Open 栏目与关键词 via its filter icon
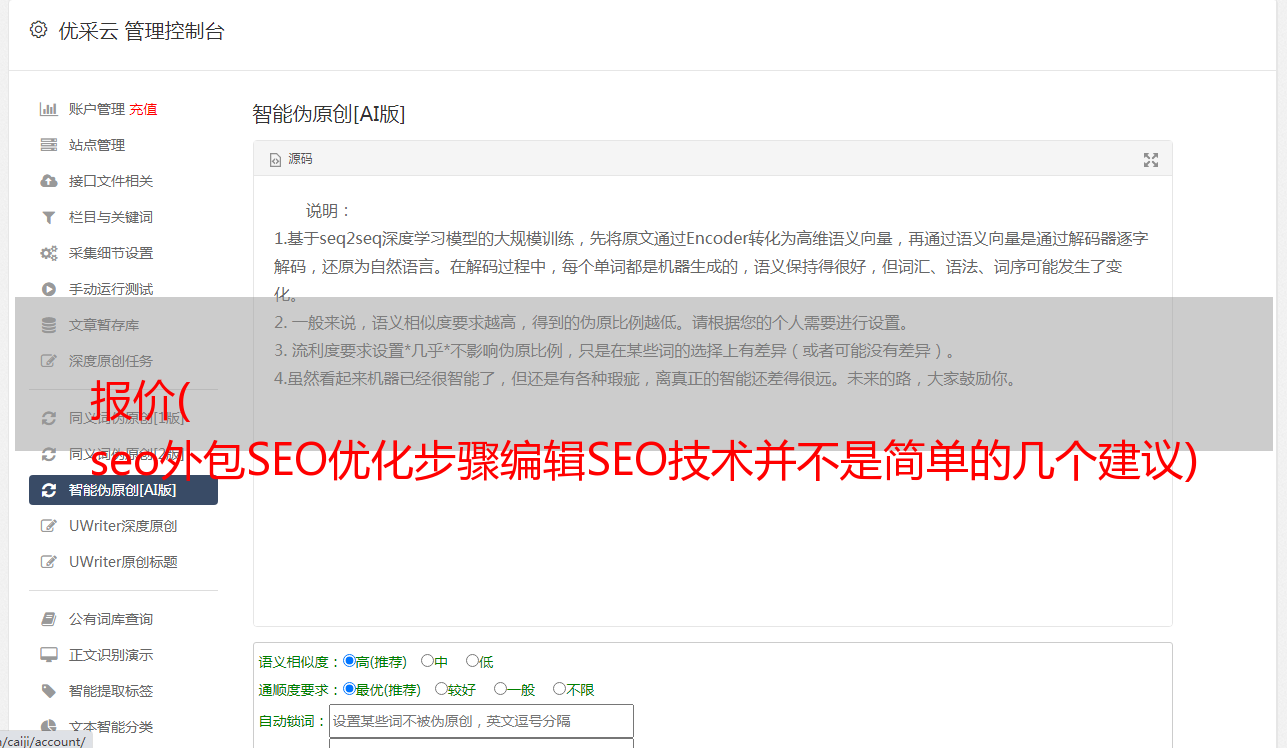The image size is (1287, 748). [x=48, y=217]
